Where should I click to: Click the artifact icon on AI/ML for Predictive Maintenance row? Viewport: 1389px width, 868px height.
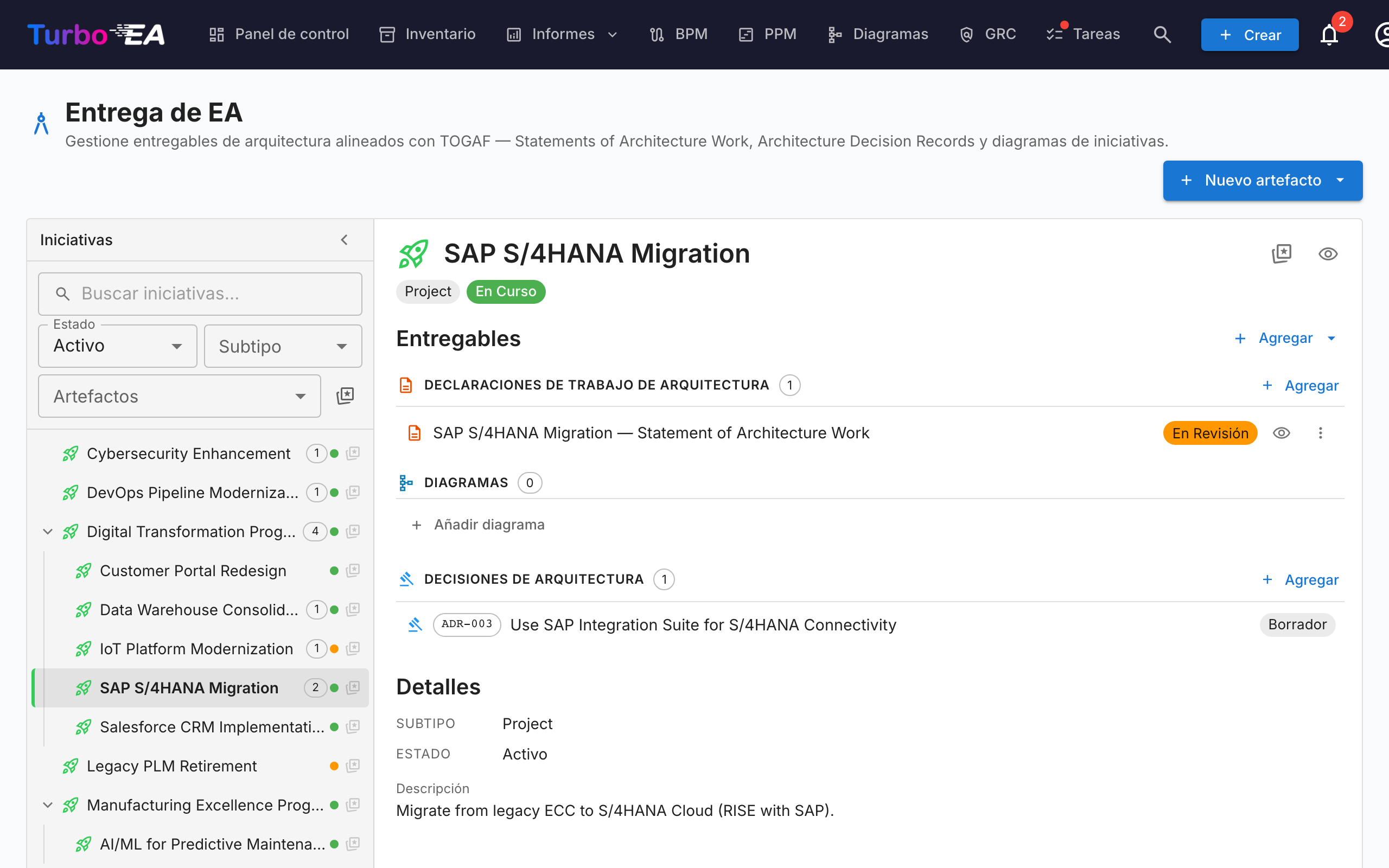click(353, 843)
